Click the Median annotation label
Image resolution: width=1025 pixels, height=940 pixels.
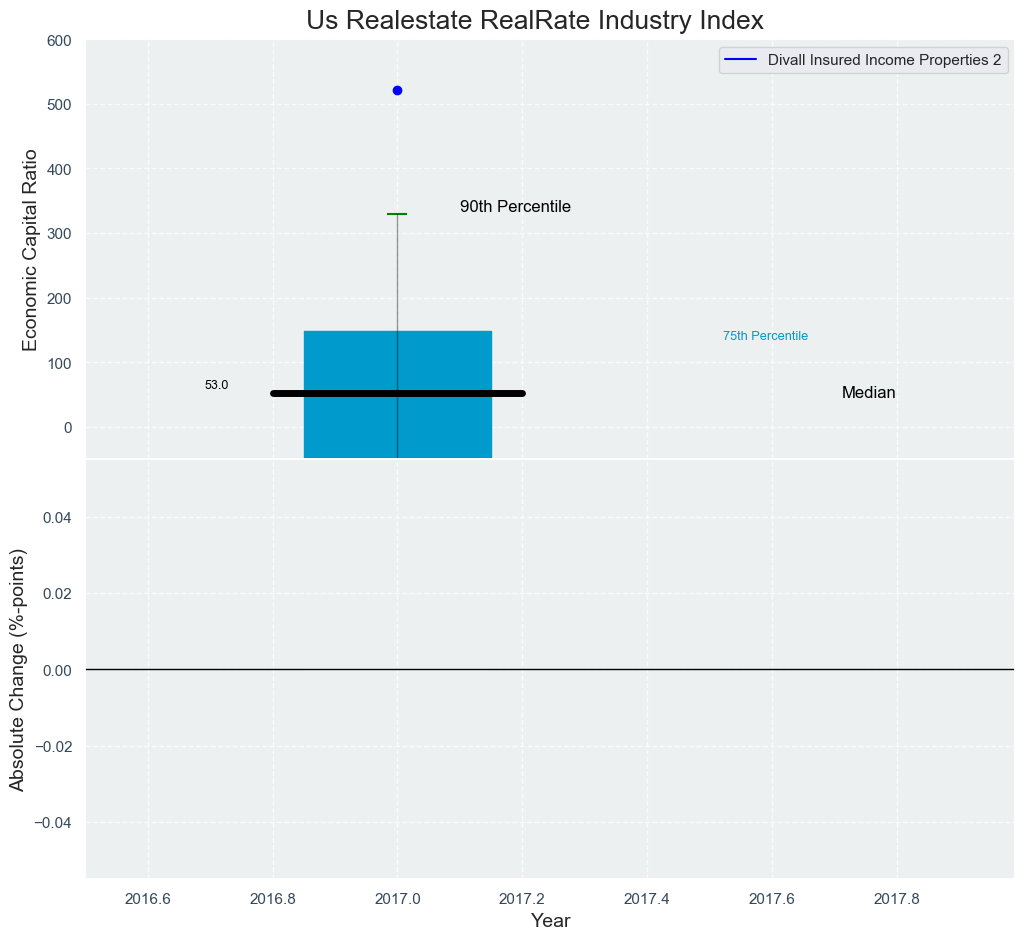[868, 393]
